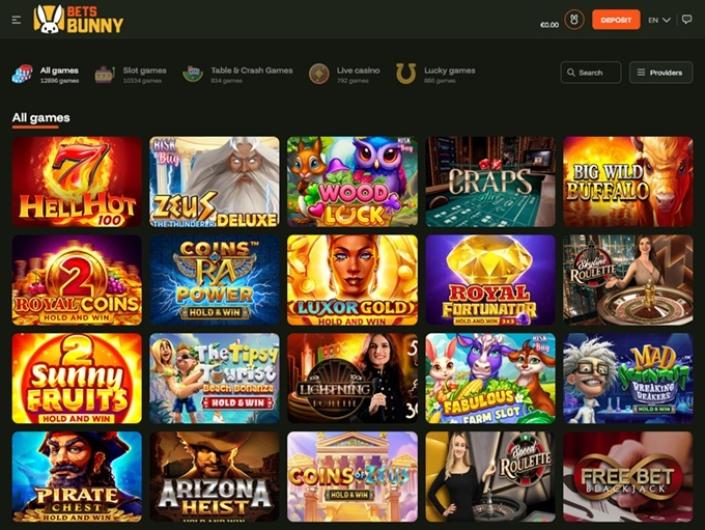Focus the game Search field
705x530 pixels.
coord(591,72)
